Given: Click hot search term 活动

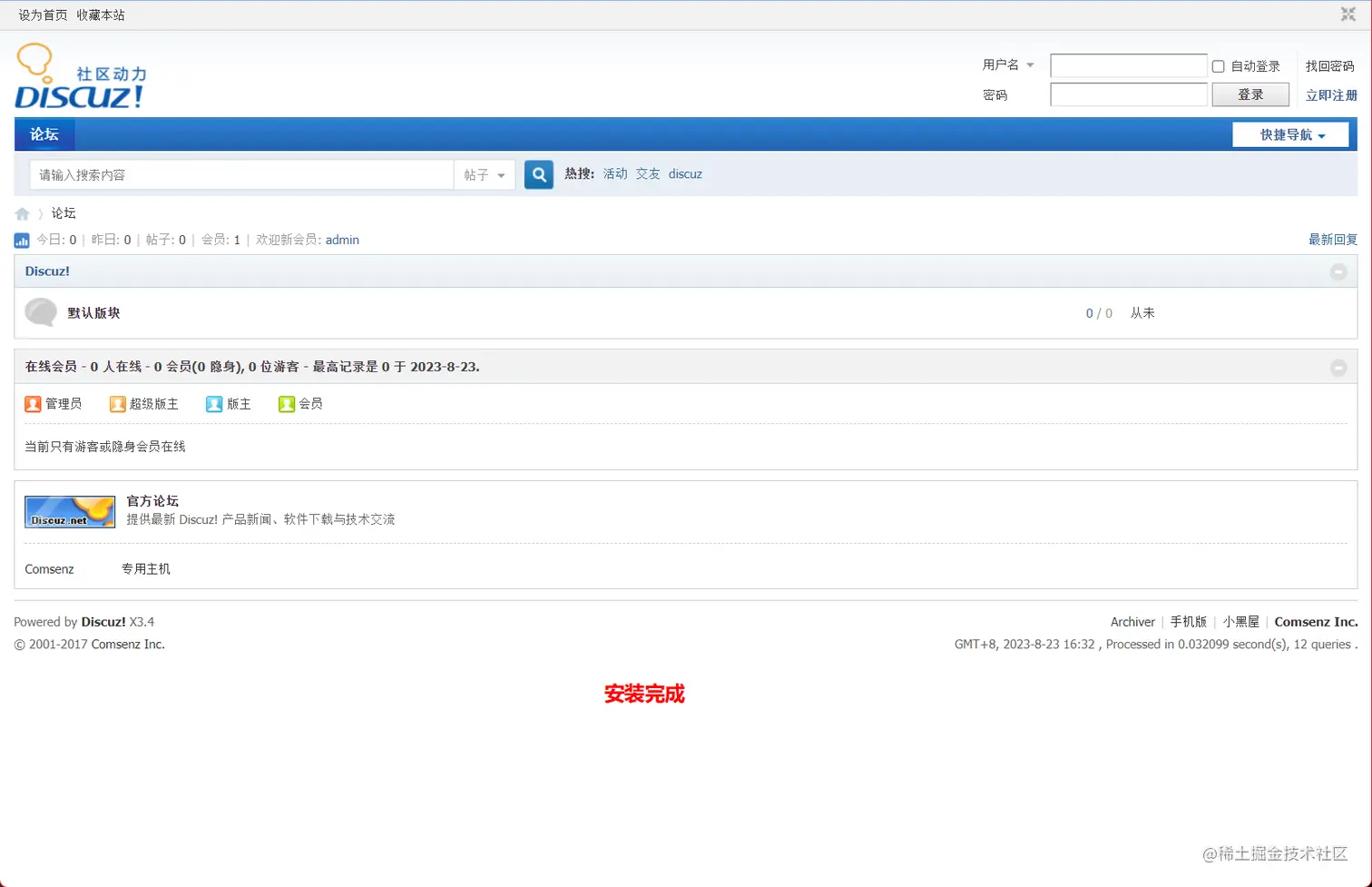Looking at the screenshot, I should click(615, 174).
